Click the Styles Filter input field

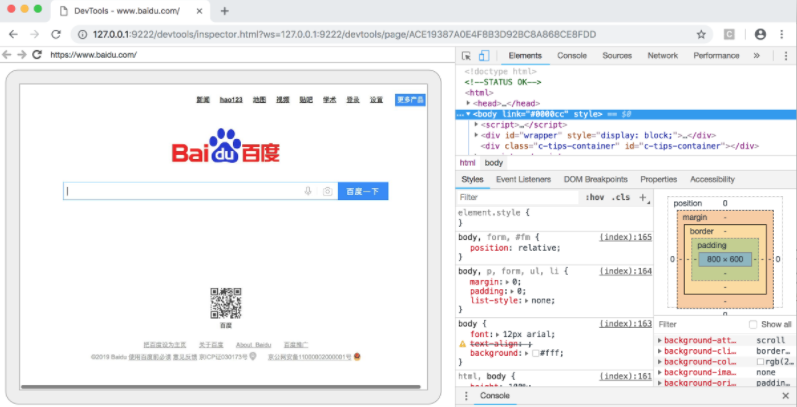pyautogui.click(x=517, y=197)
